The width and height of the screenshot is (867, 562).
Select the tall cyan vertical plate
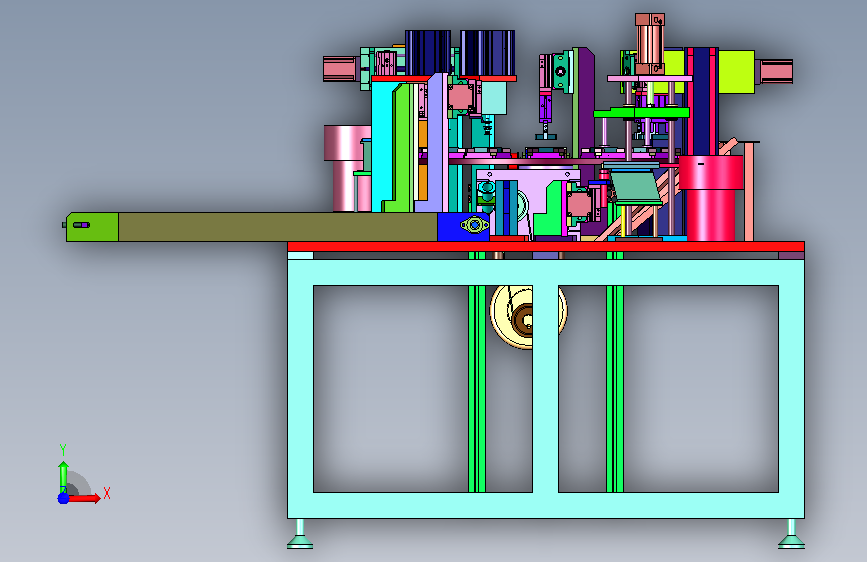tap(382, 147)
